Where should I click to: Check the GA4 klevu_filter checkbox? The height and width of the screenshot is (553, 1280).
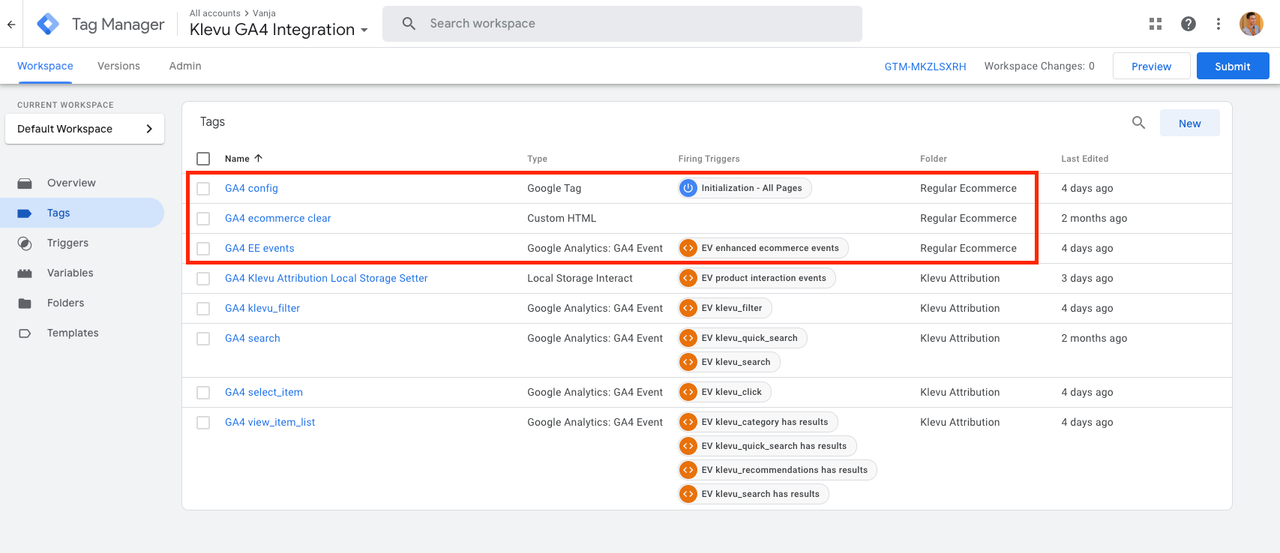[x=204, y=308]
